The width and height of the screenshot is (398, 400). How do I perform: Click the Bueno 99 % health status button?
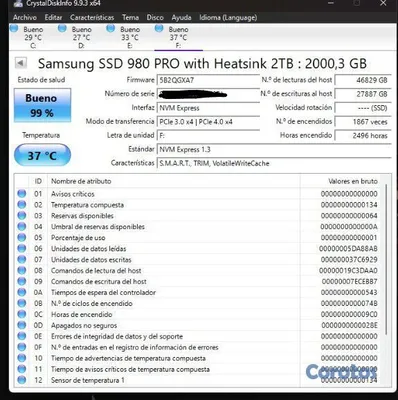click(x=42, y=105)
